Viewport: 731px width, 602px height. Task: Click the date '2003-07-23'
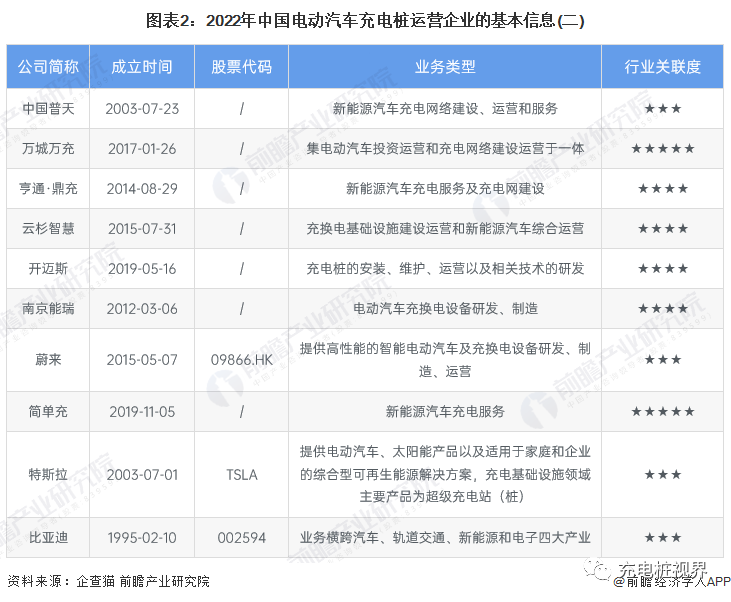pyautogui.click(x=142, y=109)
